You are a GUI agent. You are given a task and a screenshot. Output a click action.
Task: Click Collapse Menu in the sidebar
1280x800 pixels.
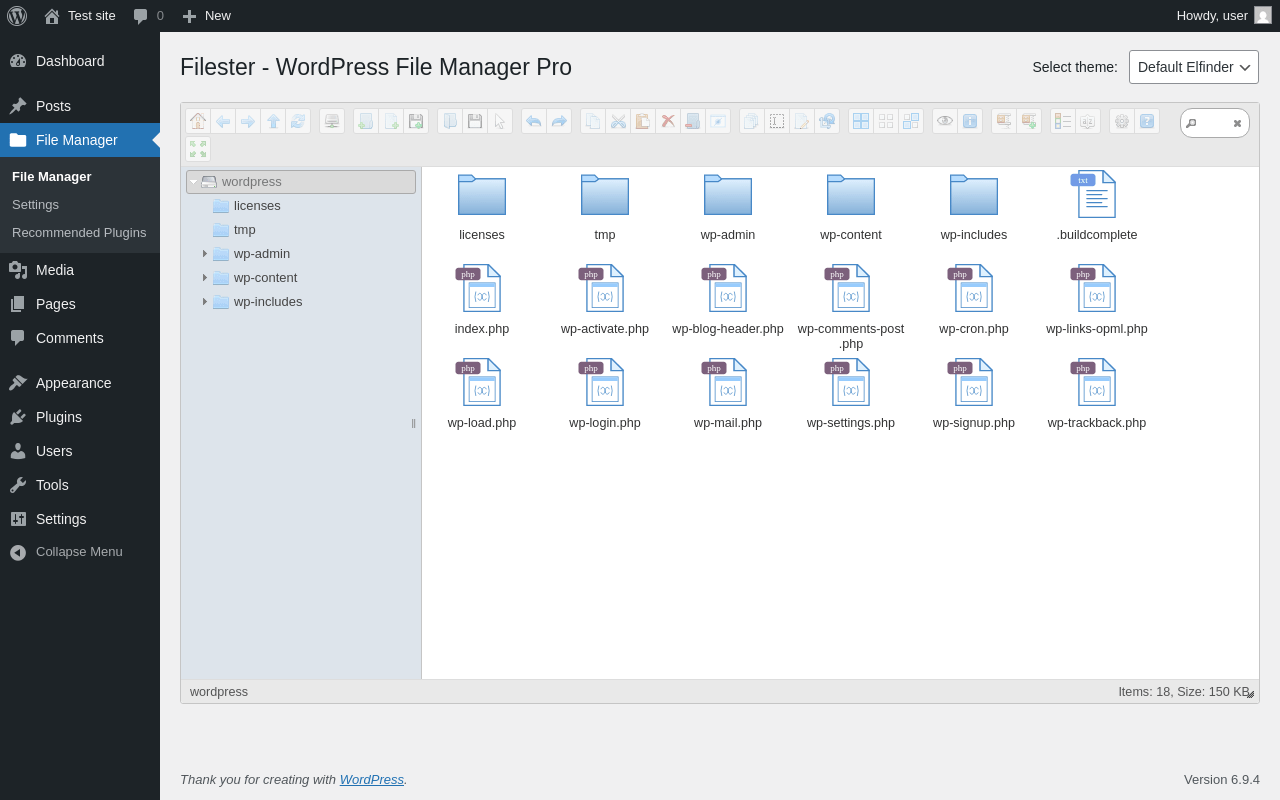tap(79, 552)
